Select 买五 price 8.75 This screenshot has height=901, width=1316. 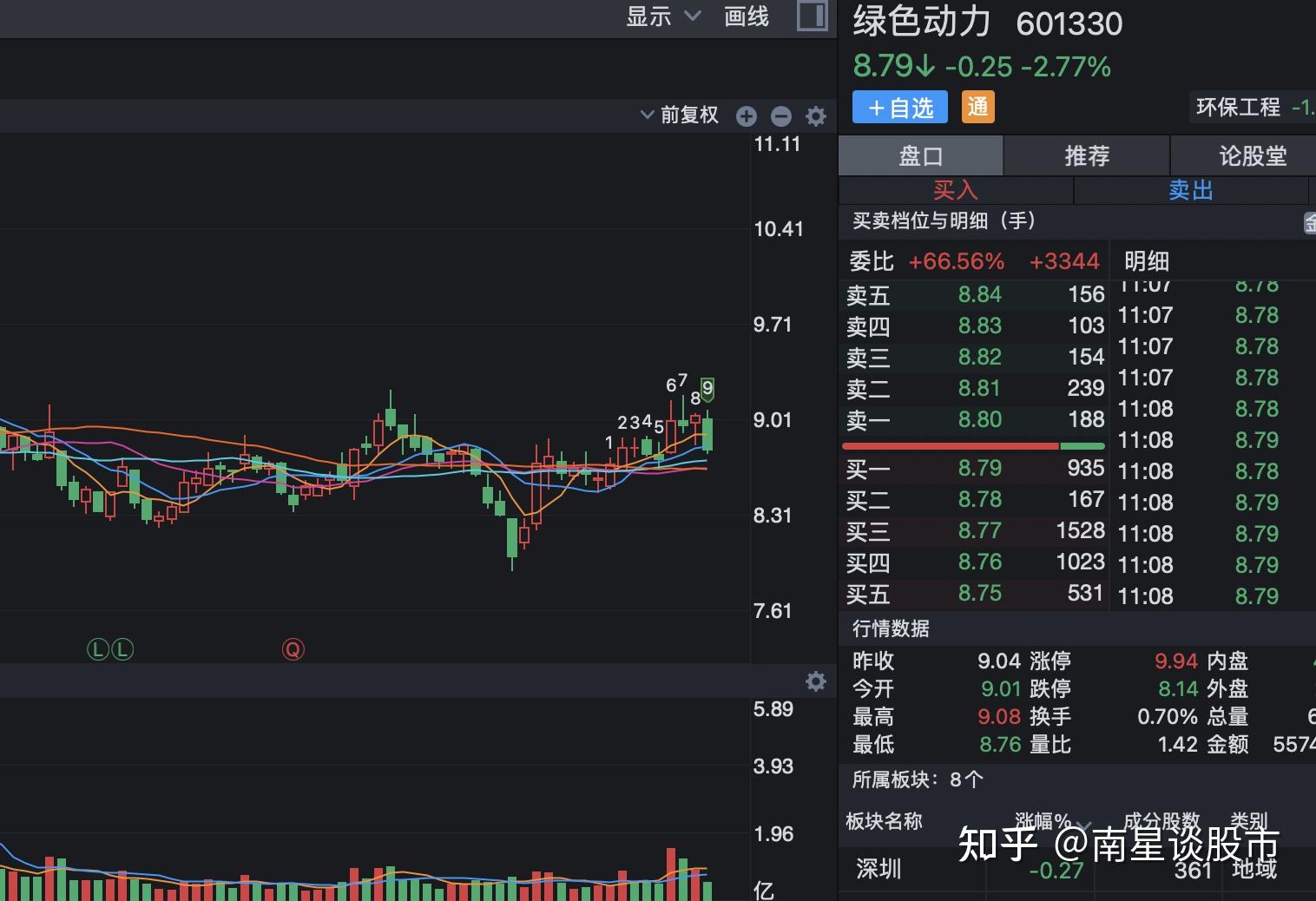(980, 594)
